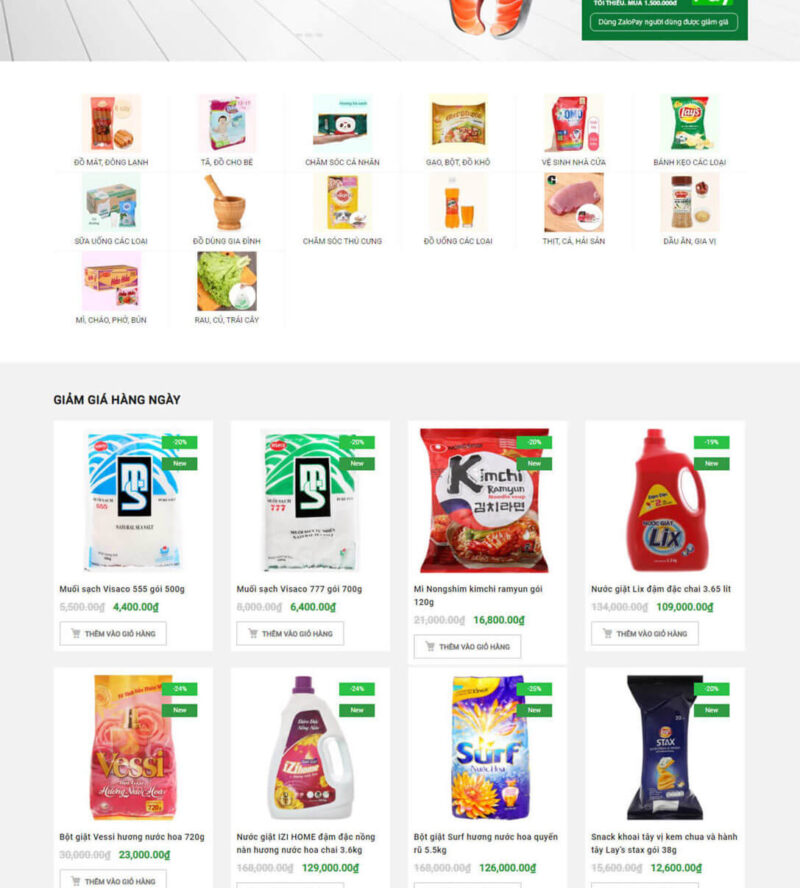Viewport: 800px width, 888px height.
Task: Open the Gạo, bột, đồ khô category icon
Action: pyautogui.click(x=458, y=123)
